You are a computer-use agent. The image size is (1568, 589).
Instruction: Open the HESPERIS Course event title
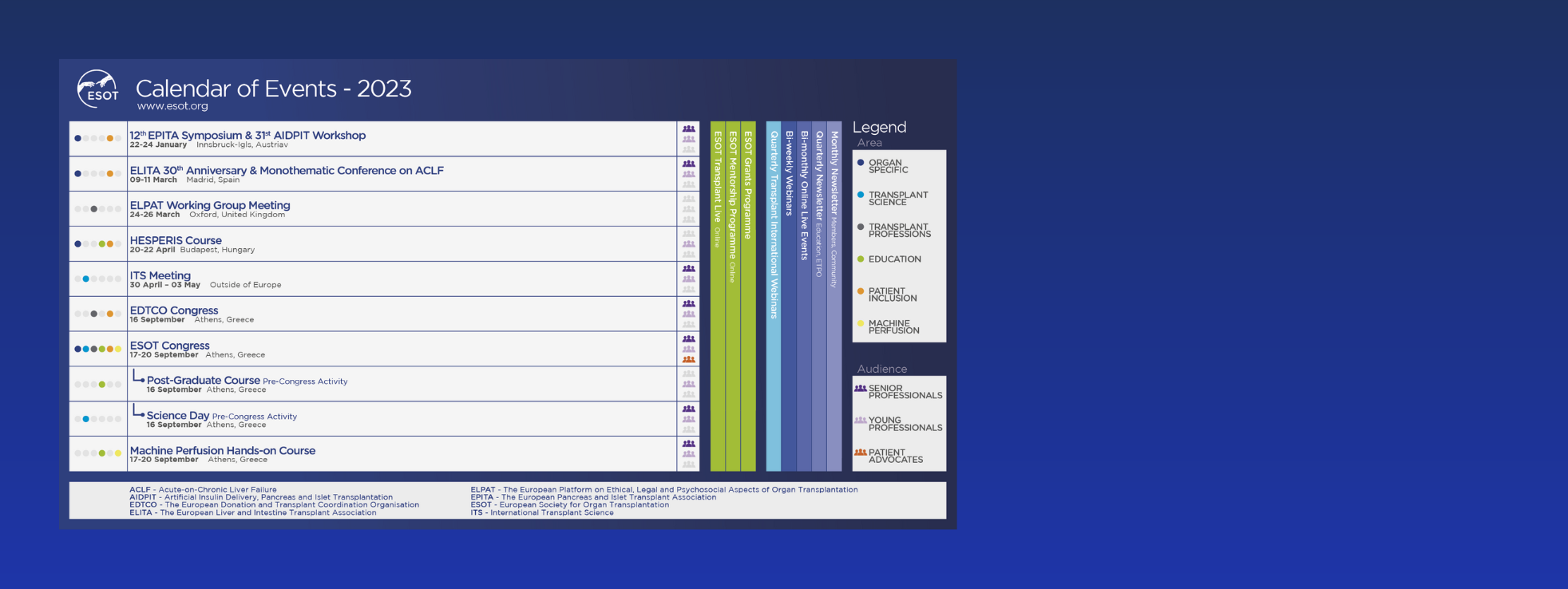[x=176, y=240]
